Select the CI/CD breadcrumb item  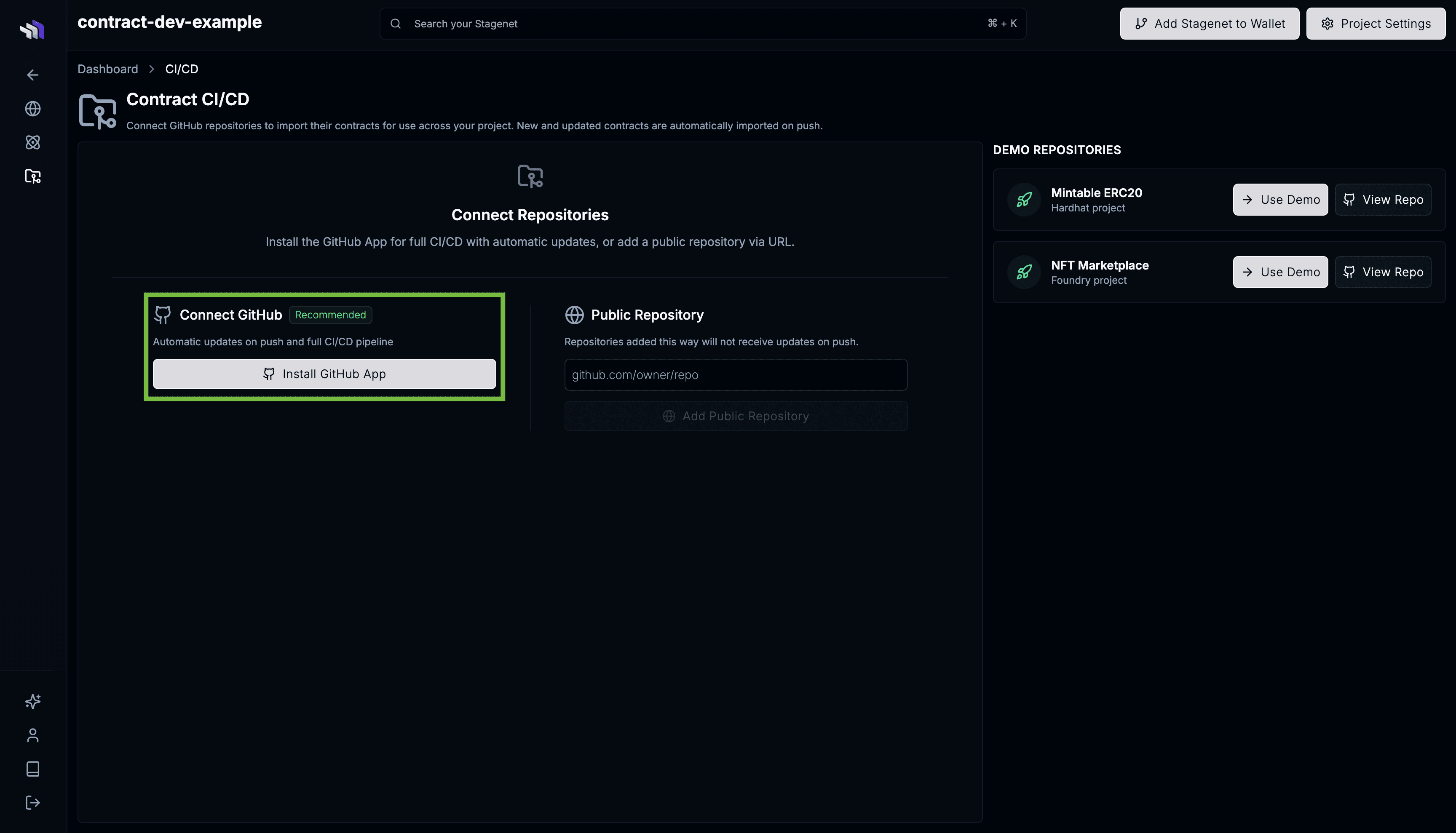[182, 69]
